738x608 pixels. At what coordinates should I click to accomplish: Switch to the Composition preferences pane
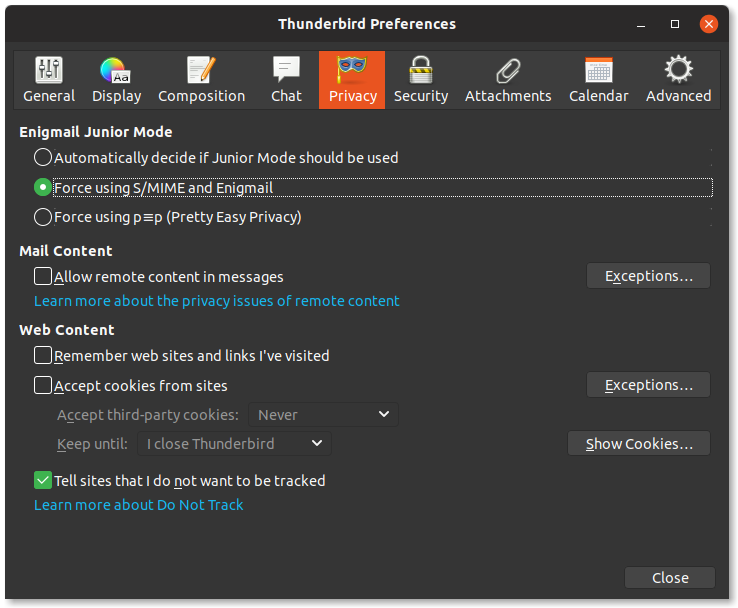tap(201, 80)
